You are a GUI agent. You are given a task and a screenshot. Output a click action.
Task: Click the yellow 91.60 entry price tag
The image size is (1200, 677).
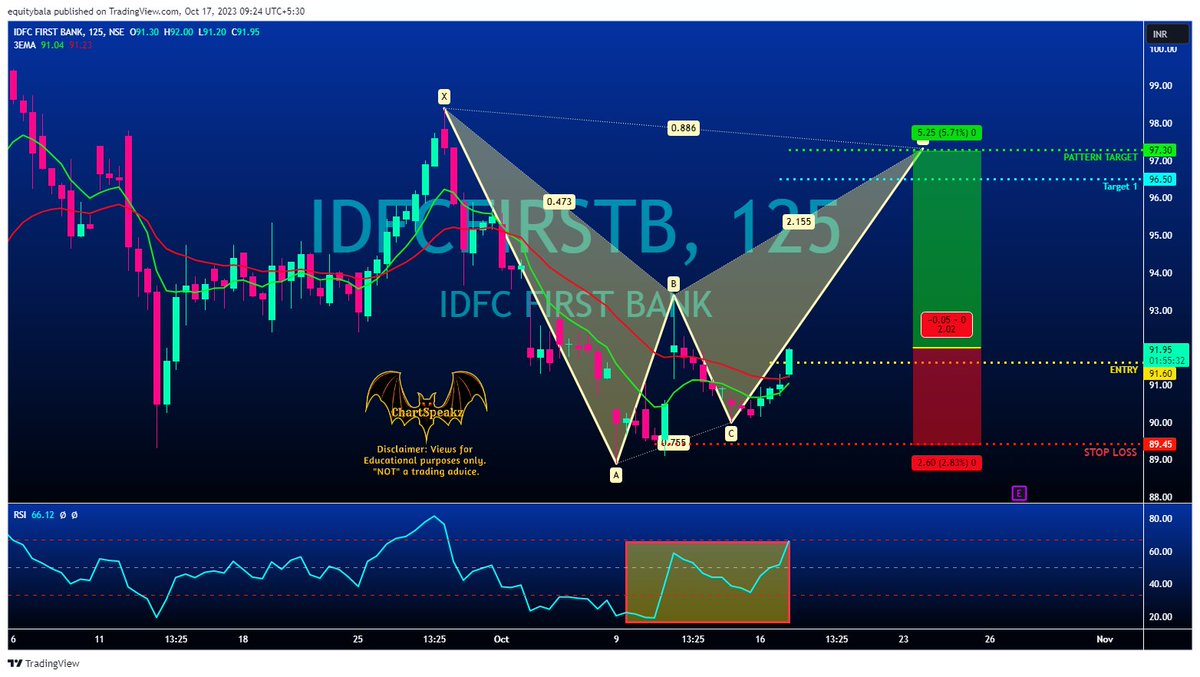tap(1160, 373)
